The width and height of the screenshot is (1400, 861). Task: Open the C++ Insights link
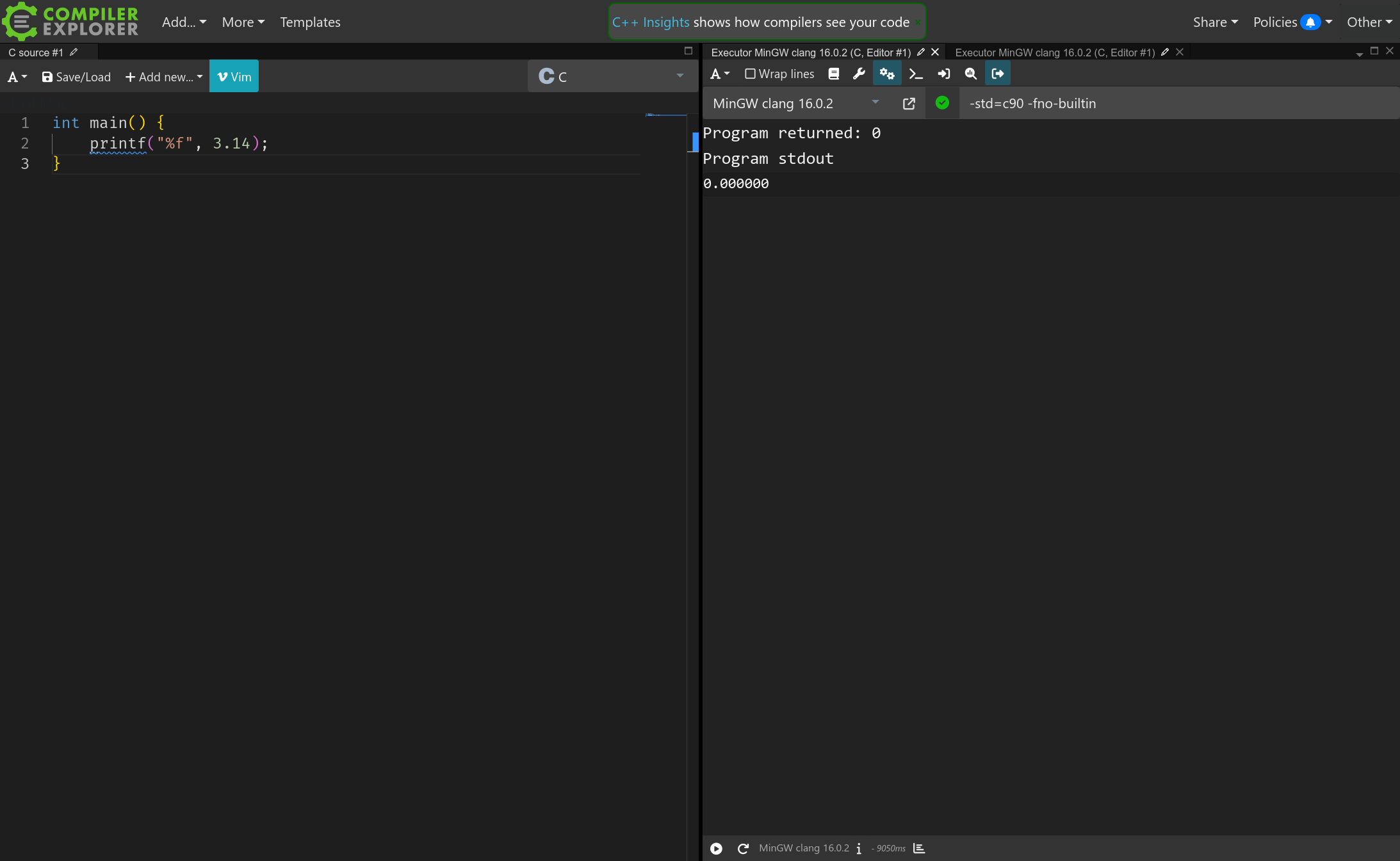click(x=650, y=22)
